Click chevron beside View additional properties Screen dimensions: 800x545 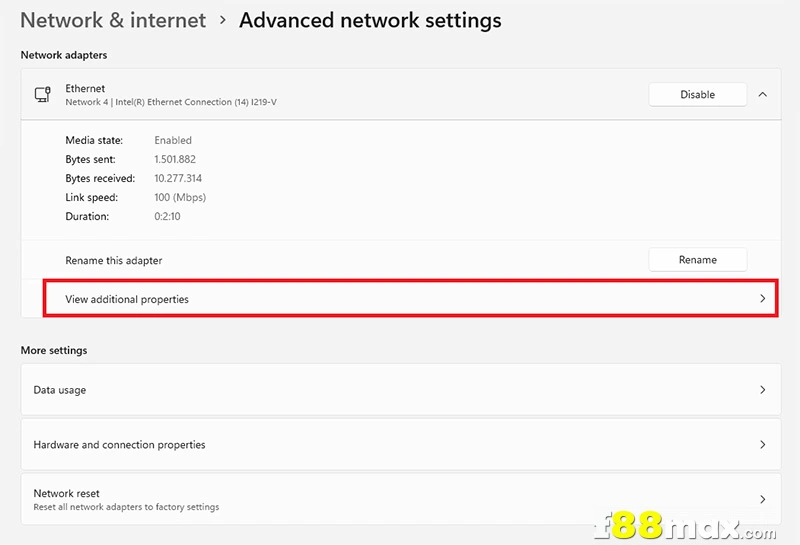762,299
